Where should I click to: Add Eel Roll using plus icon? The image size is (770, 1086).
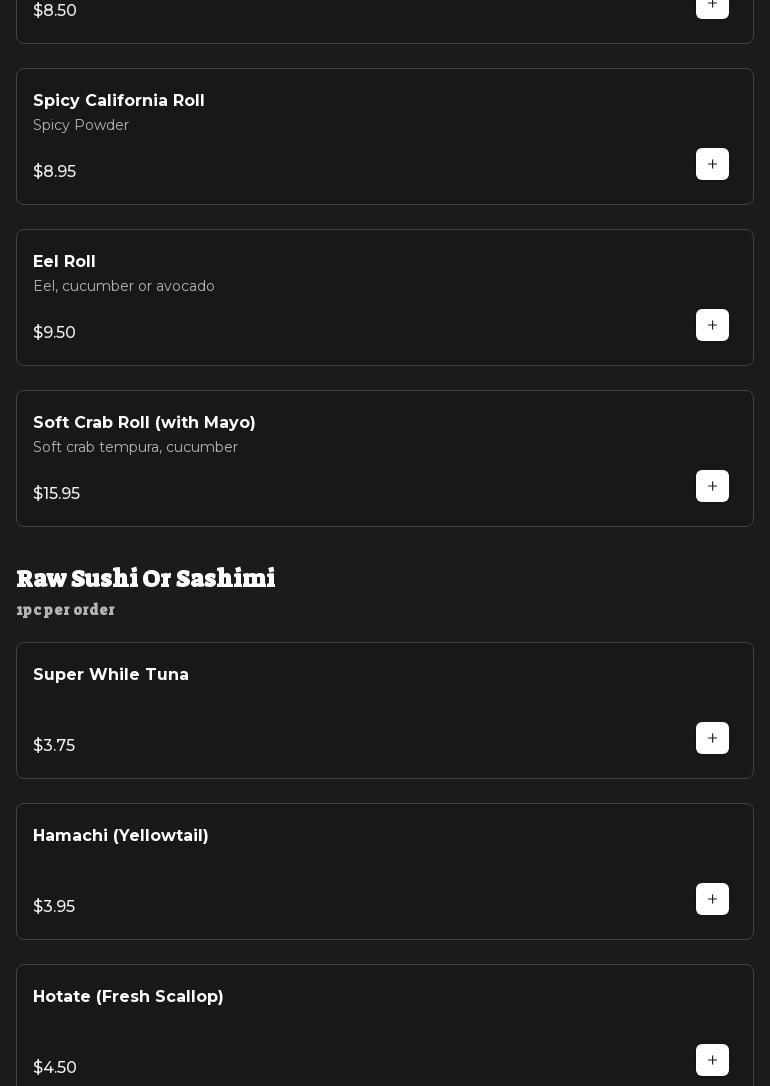[712, 325]
